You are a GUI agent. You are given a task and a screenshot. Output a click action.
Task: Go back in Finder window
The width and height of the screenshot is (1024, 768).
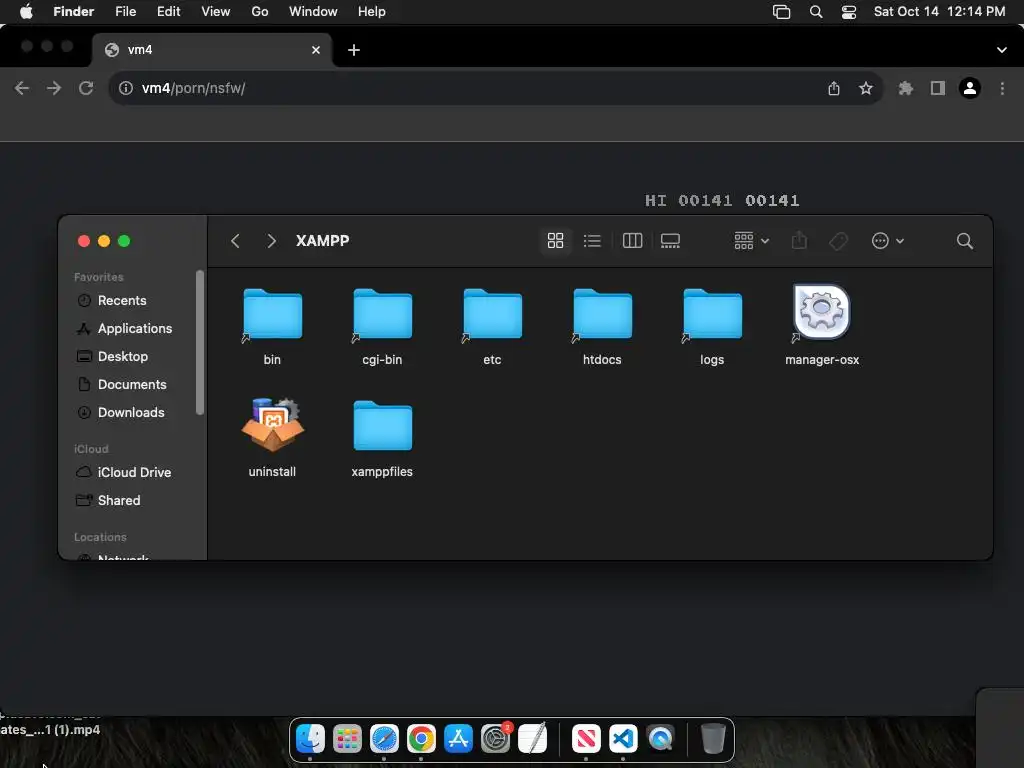pos(235,241)
